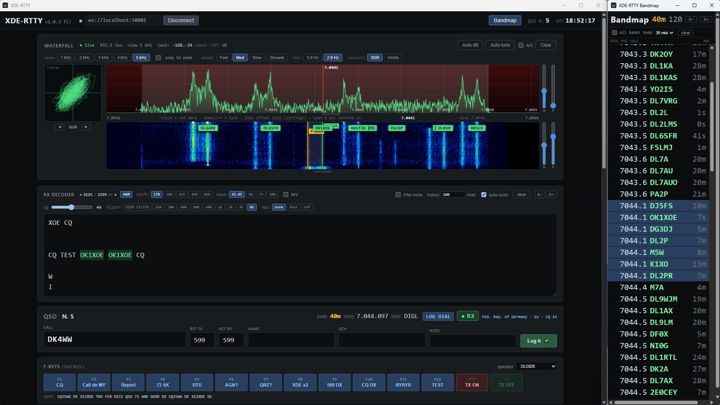Click the NOTE input field
Screen dimensions: 720x405
[x=473, y=340]
